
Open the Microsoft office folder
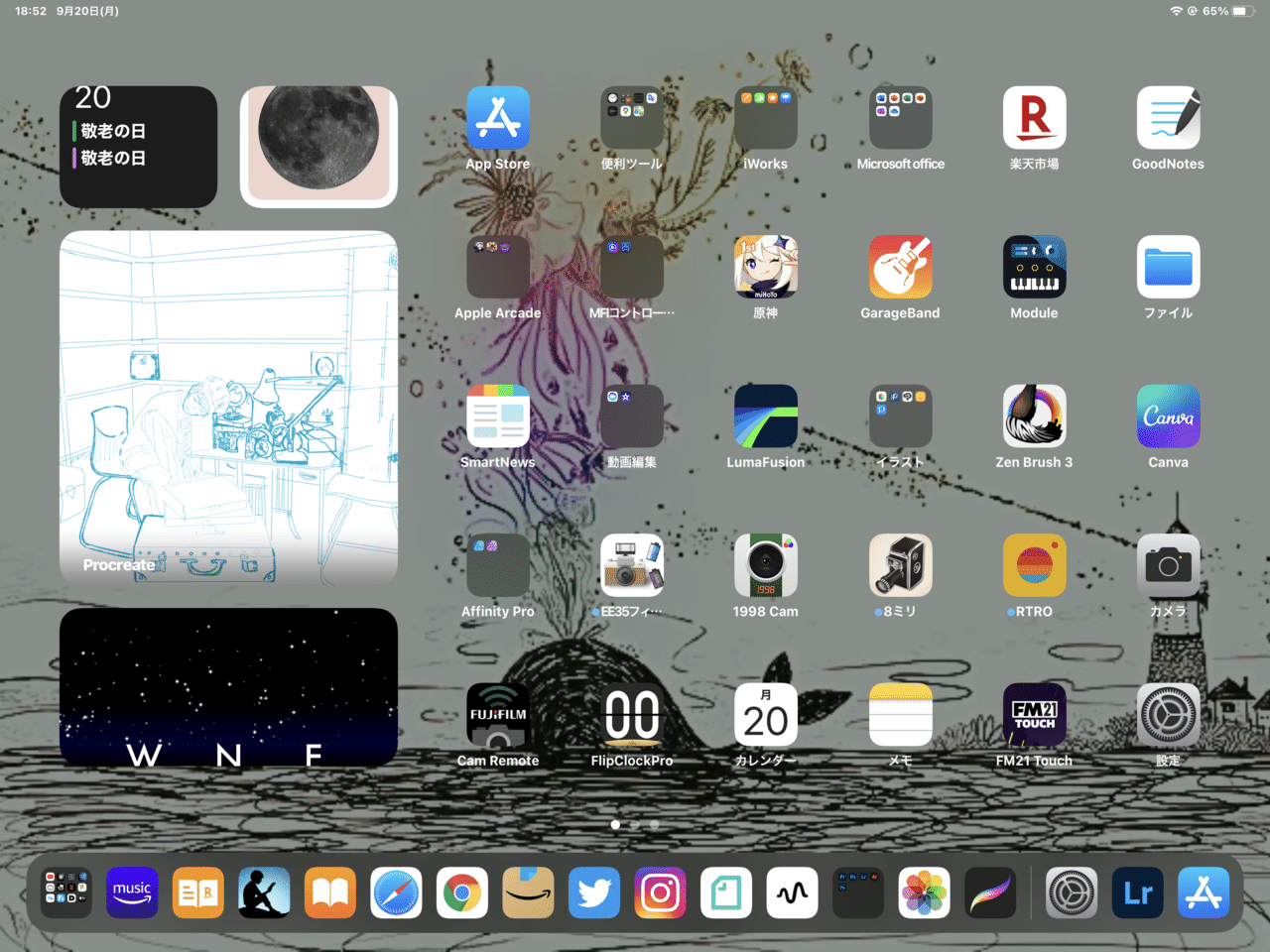click(900, 118)
